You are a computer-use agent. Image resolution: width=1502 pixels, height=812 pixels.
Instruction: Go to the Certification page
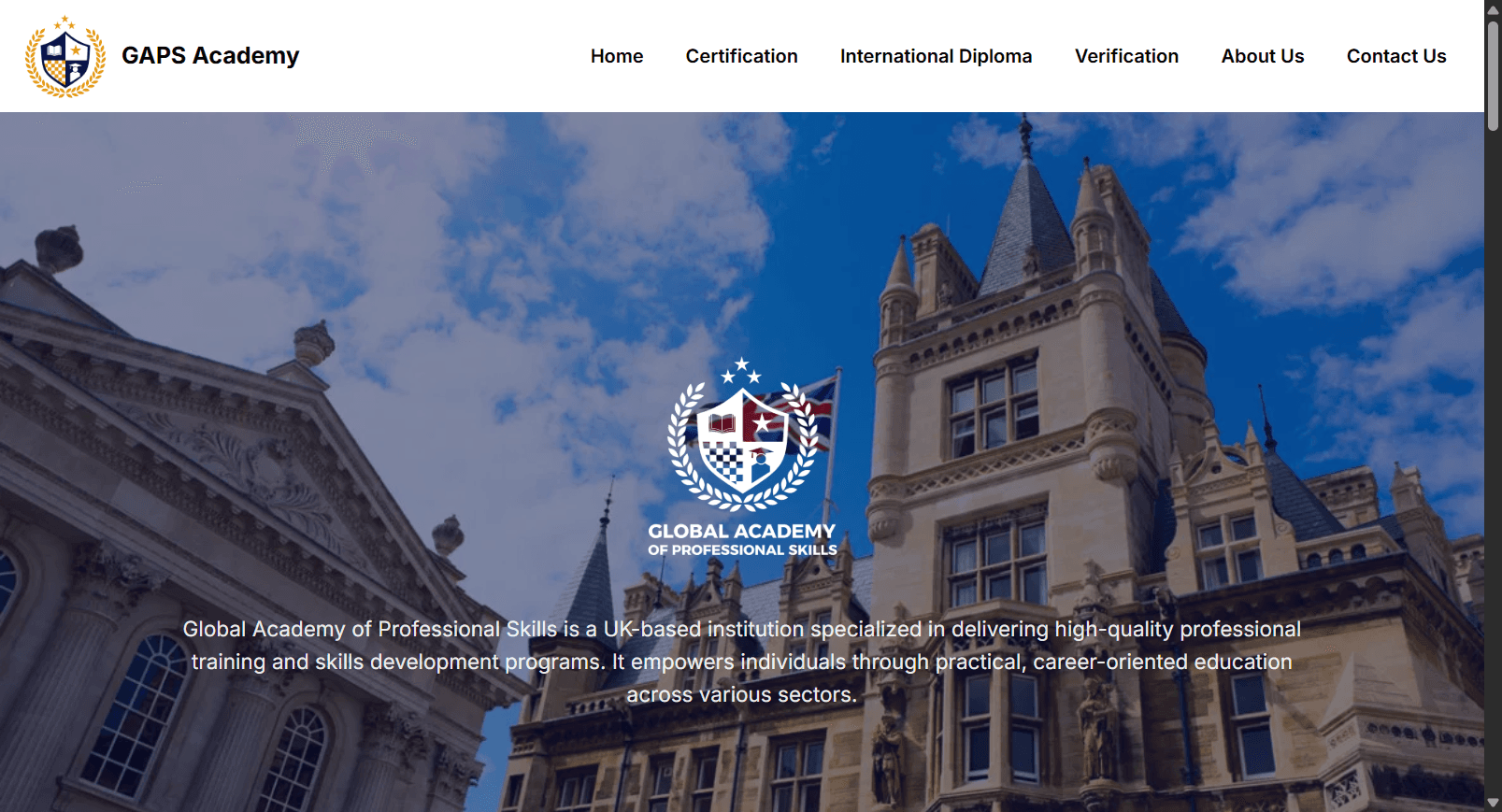pyautogui.click(x=741, y=56)
